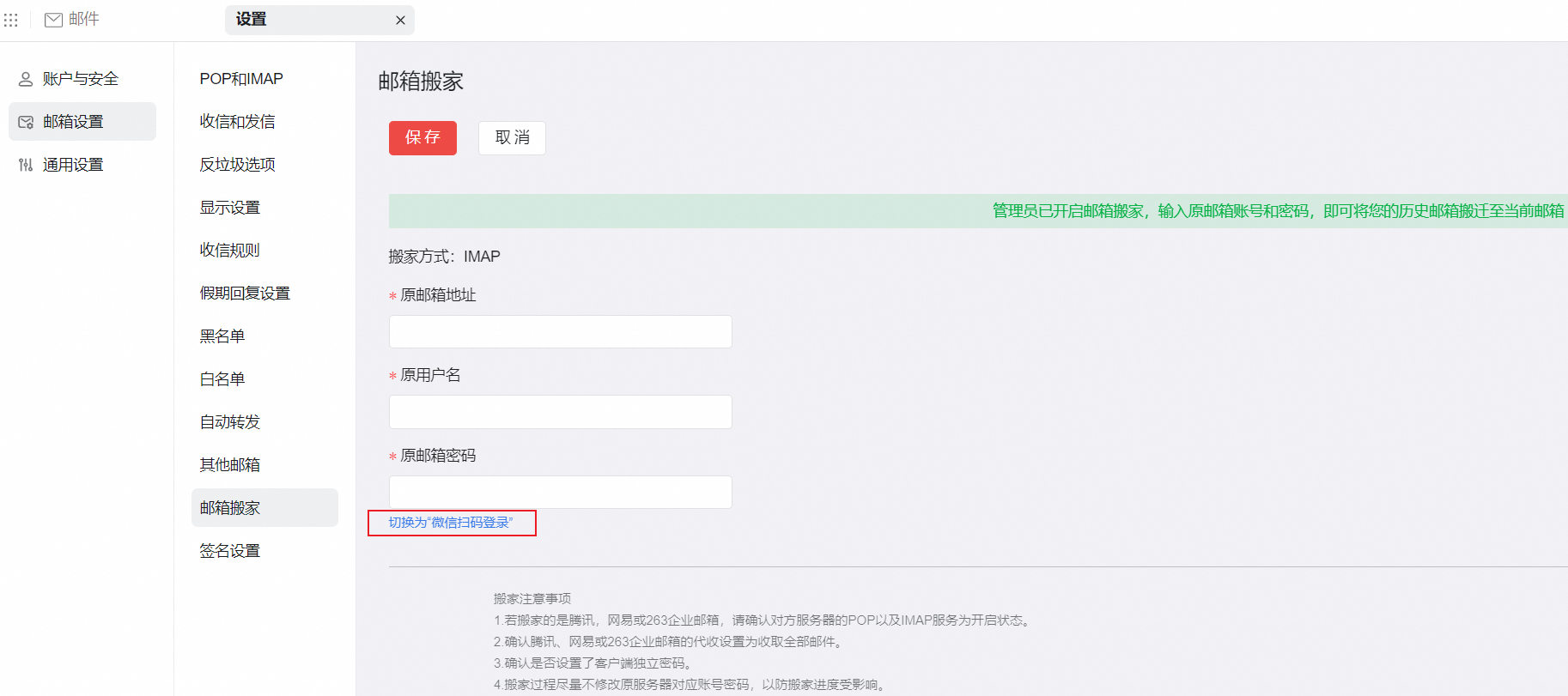Click the app grid launcher icon
Viewport: 1568px width, 696px height.
tap(11, 20)
